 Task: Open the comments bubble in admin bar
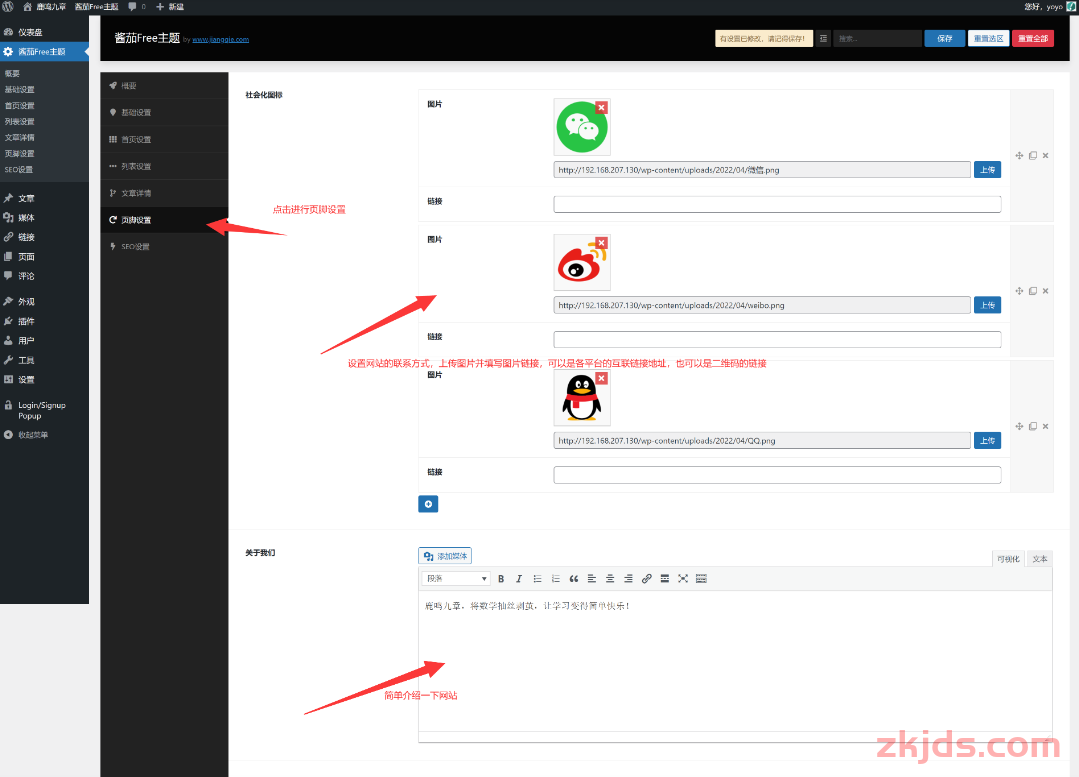pos(136,6)
